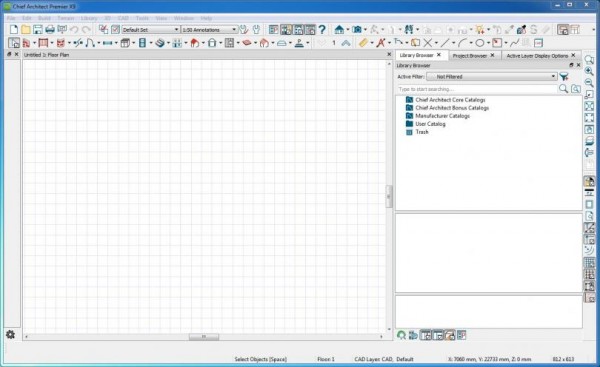Choose the draw line CAD tool
Viewport: 600px width, 367px height.
(445, 43)
